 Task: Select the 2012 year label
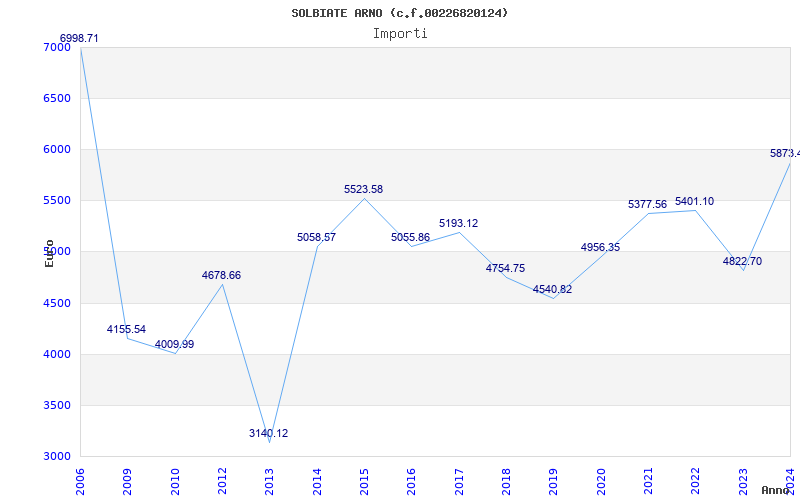(222, 482)
